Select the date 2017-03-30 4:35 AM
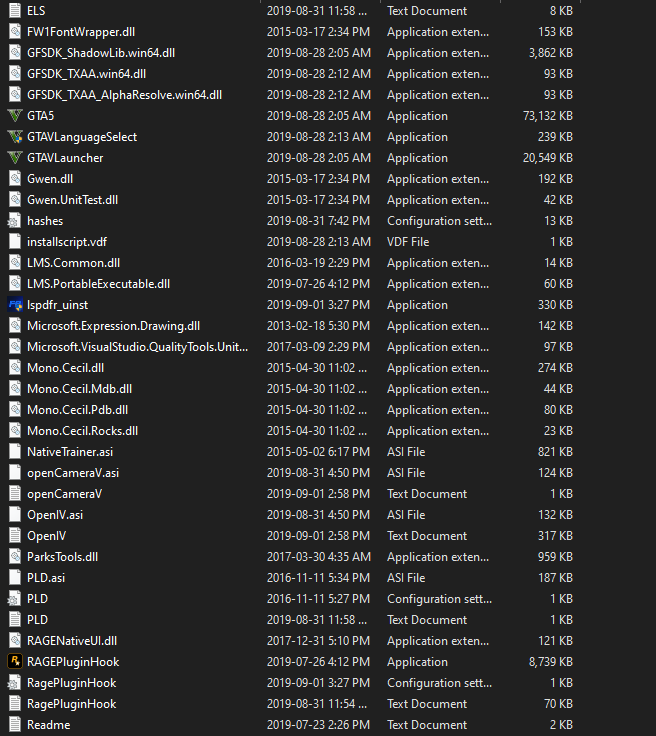The image size is (656, 736). tap(319, 557)
